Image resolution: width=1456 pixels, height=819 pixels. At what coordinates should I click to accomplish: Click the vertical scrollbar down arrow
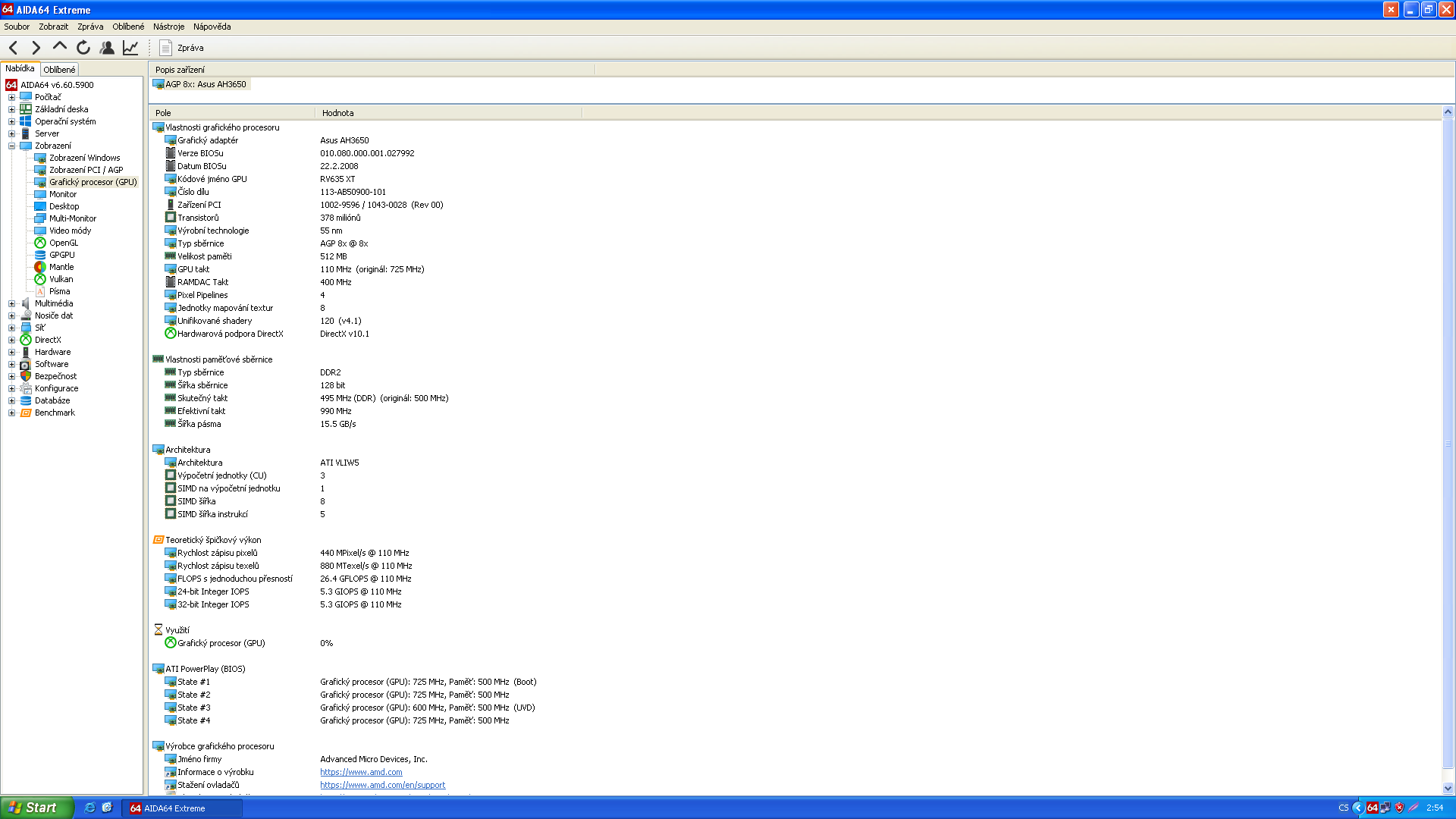point(1448,788)
